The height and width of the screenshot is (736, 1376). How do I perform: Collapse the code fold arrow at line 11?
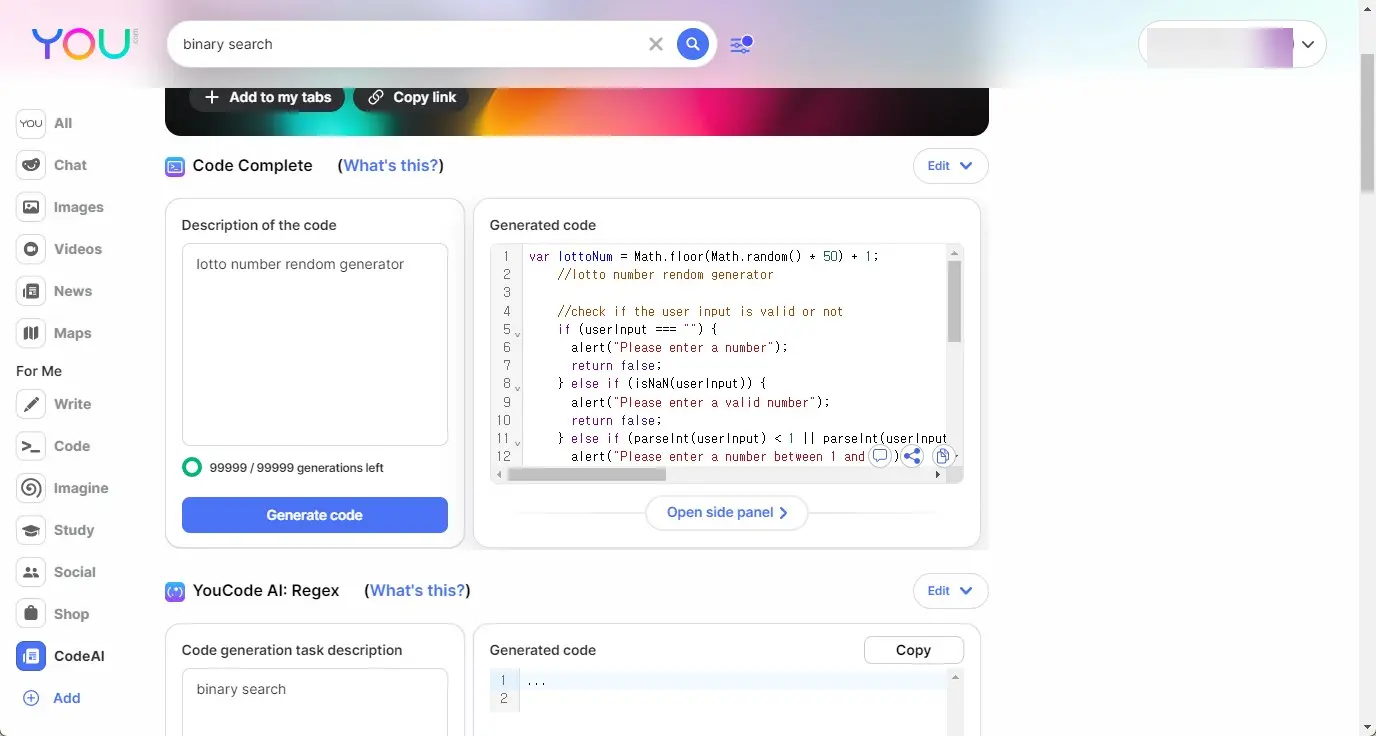click(x=517, y=442)
